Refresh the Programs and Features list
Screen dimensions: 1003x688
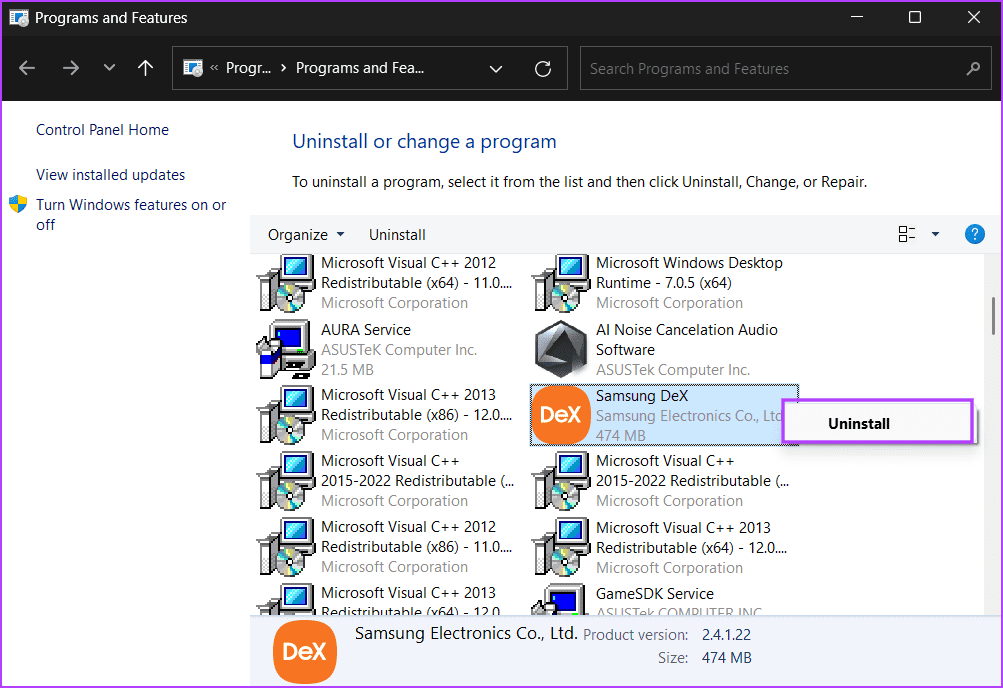tap(542, 68)
